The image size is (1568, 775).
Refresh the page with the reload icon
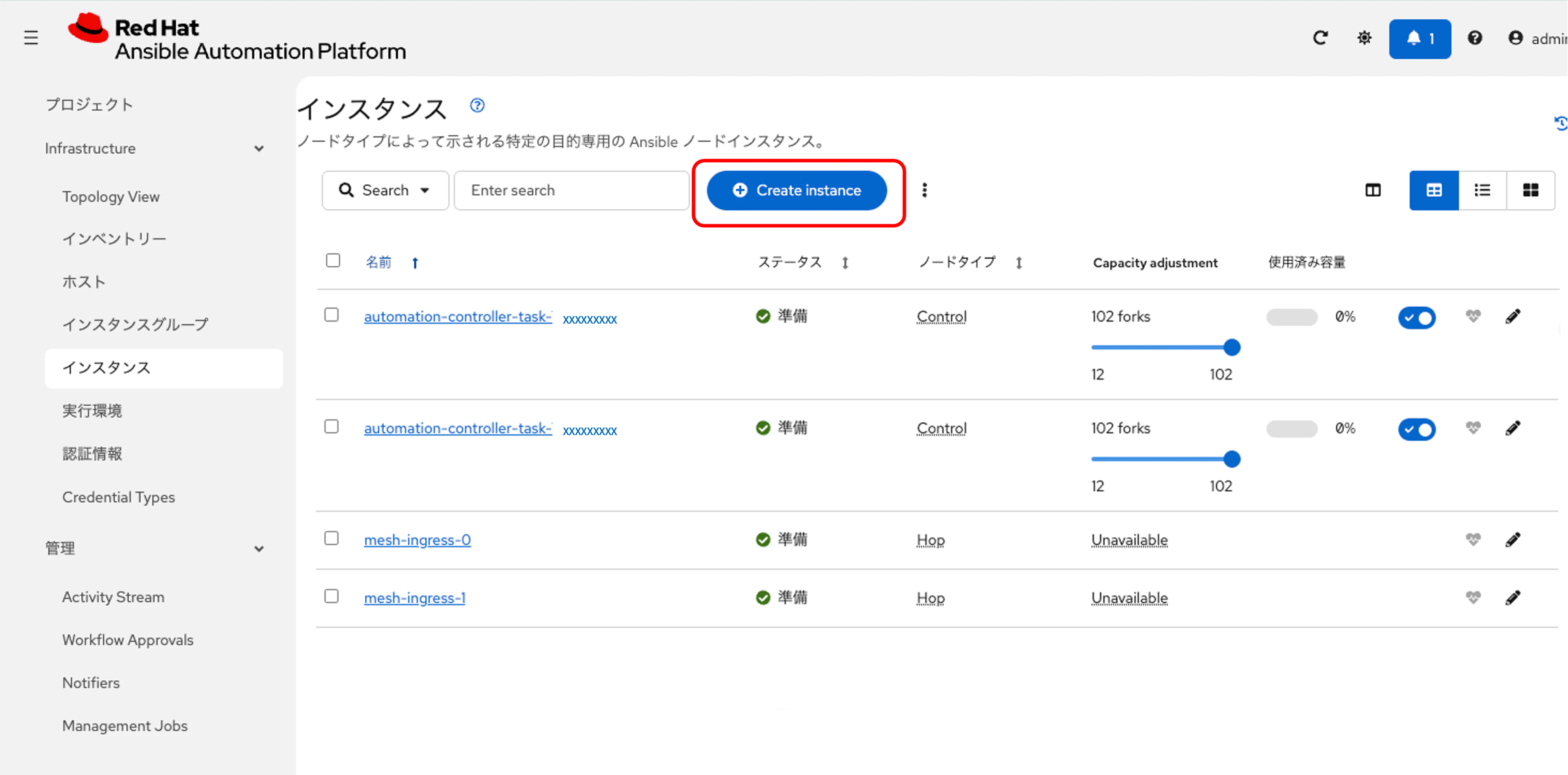[x=1320, y=38]
